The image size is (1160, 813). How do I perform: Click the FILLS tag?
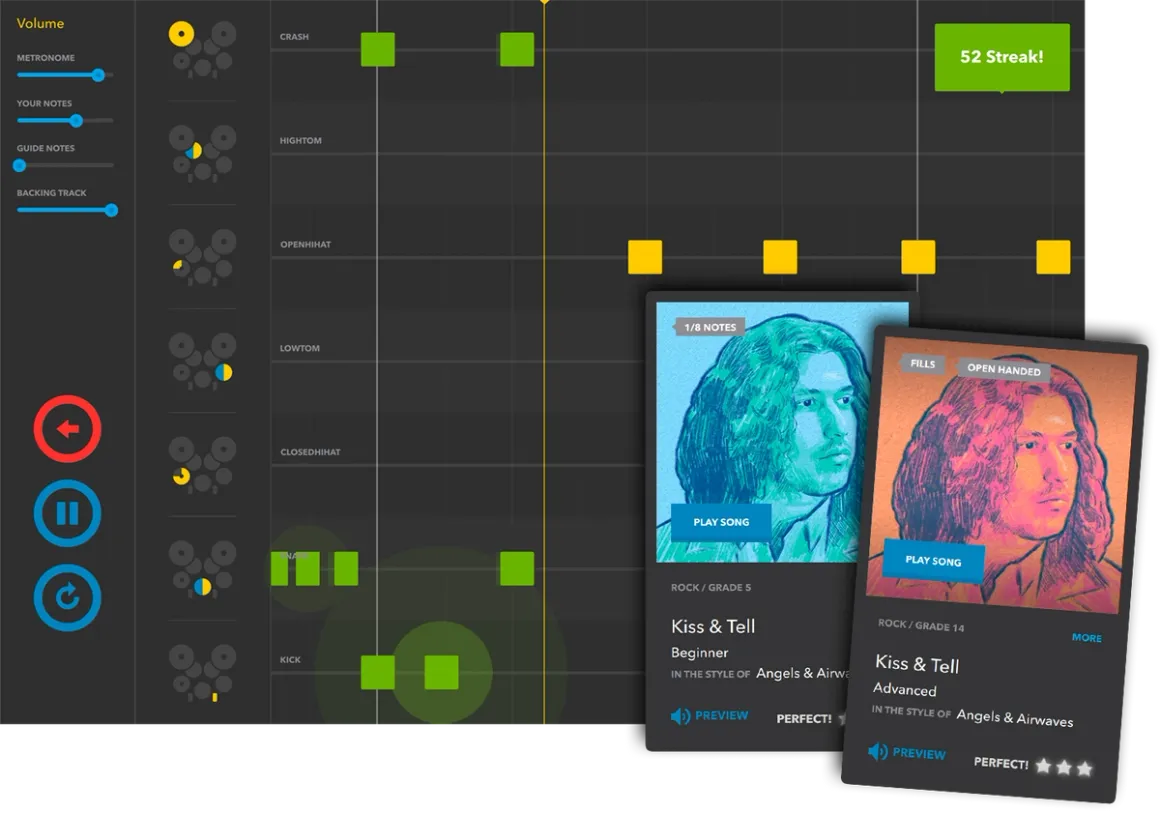[x=922, y=363]
